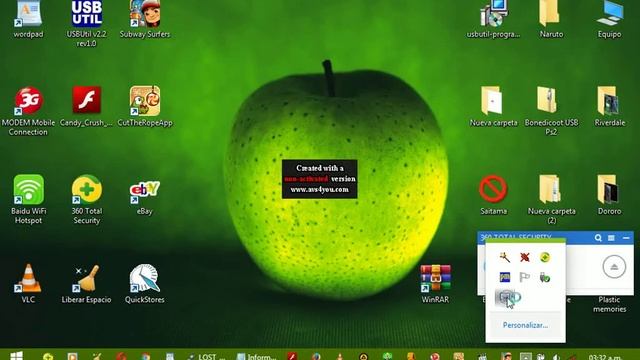Switch to the LOST... taskbar window
Viewport: 640px width, 360px height.
click(207, 356)
